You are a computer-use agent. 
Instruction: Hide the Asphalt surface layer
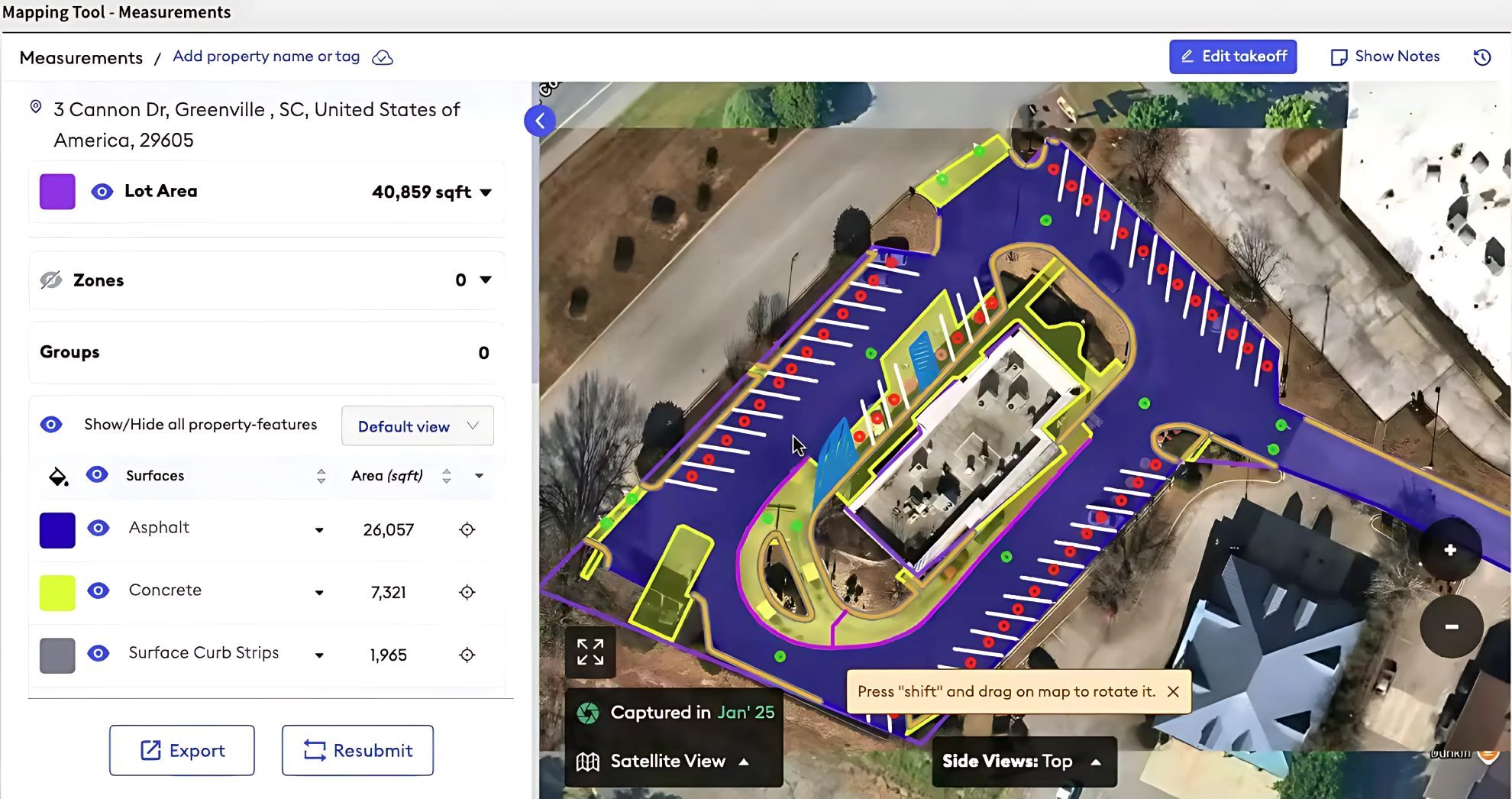[x=99, y=529]
